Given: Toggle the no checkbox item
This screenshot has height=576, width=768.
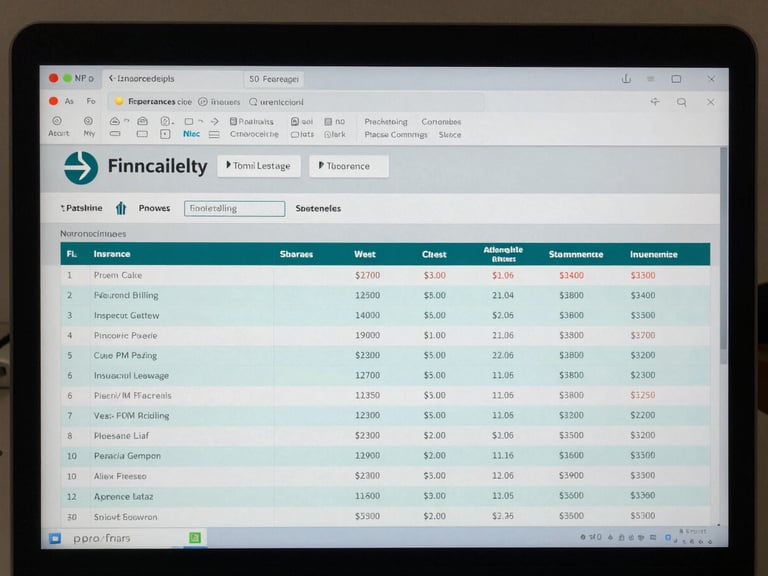Looking at the screenshot, I should coord(335,121).
